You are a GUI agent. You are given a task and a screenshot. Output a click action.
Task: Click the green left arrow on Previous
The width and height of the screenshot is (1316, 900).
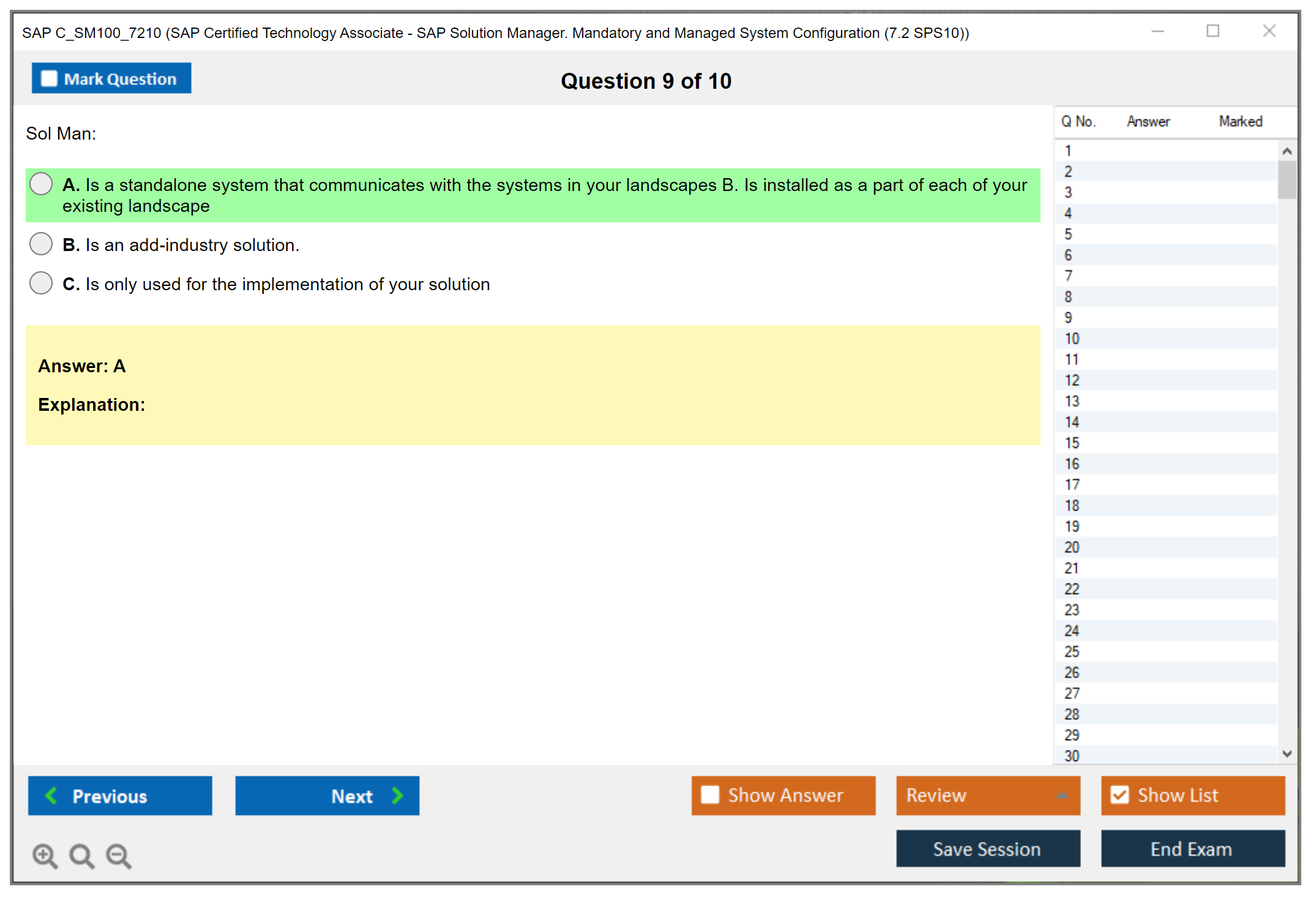tap(52, 795)
